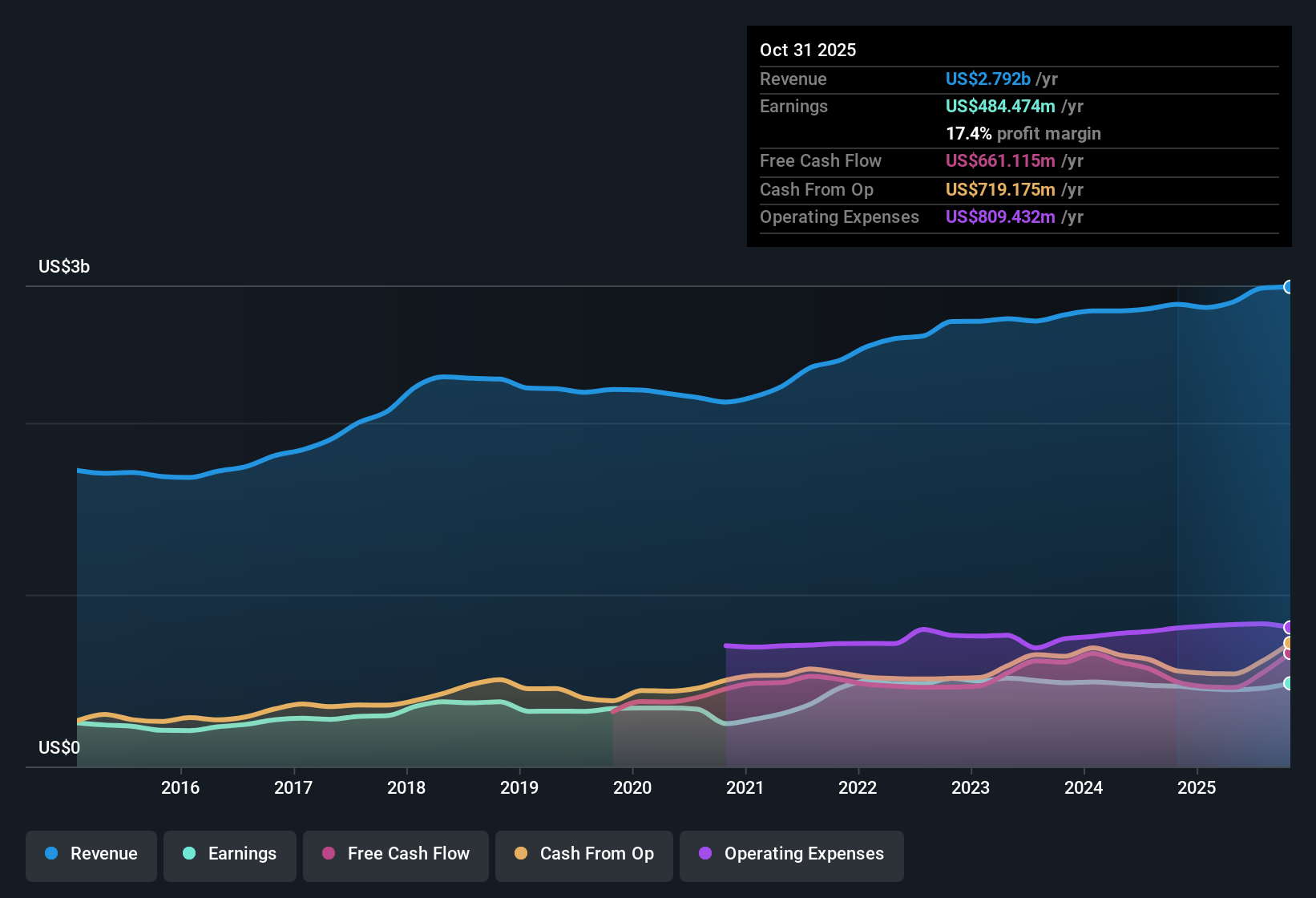Viewport: 1316px width, 898px height.
Task: Click the US$484.474m earnings figure
Action: pyautogui.click(x=999, y=106)
